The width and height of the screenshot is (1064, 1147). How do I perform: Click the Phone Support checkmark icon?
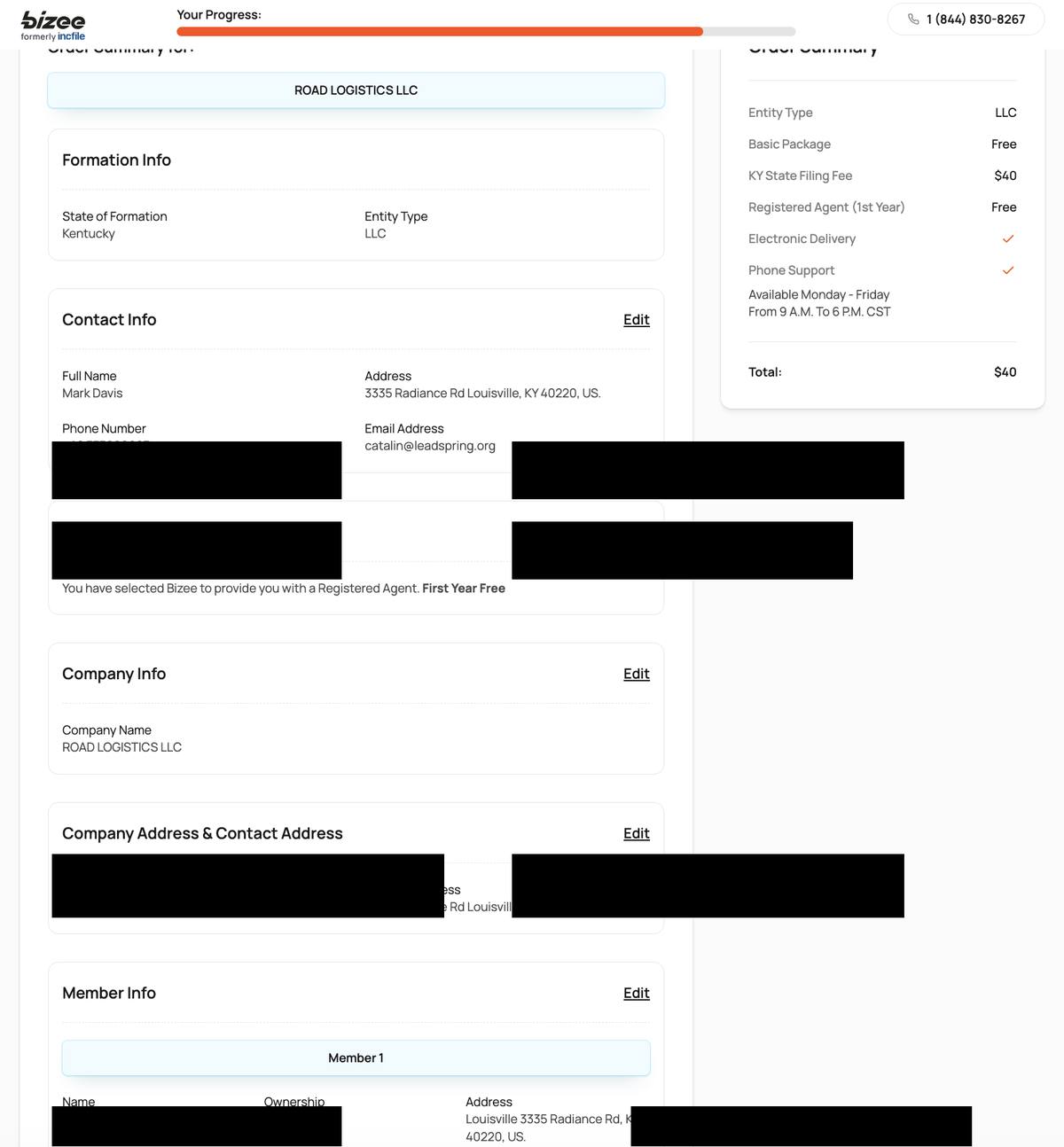1008,270
